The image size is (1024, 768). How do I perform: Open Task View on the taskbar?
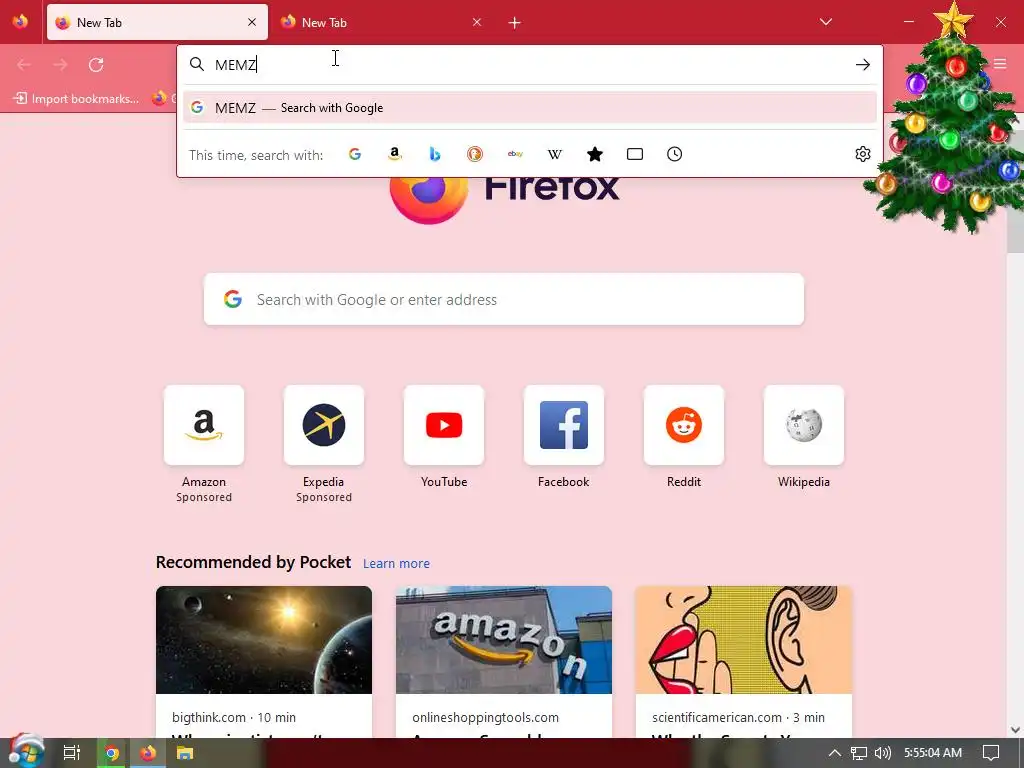[72, 753]
